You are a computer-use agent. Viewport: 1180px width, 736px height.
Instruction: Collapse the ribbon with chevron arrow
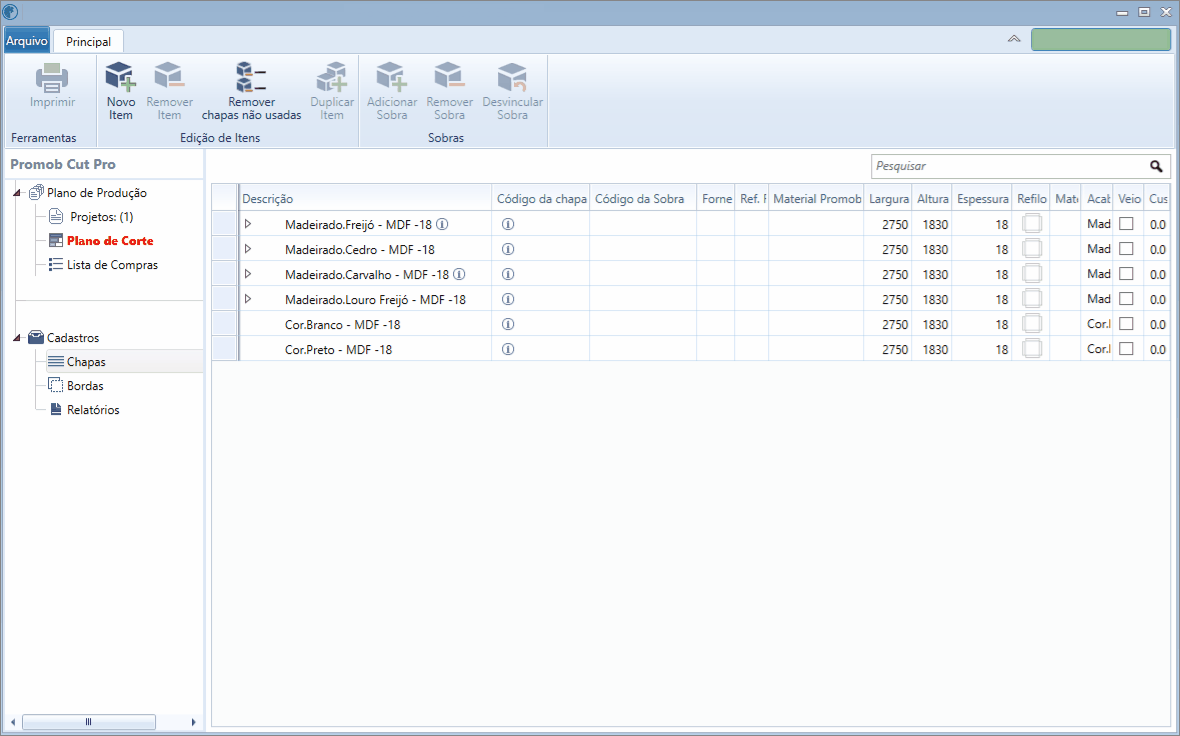[1014, 38]
